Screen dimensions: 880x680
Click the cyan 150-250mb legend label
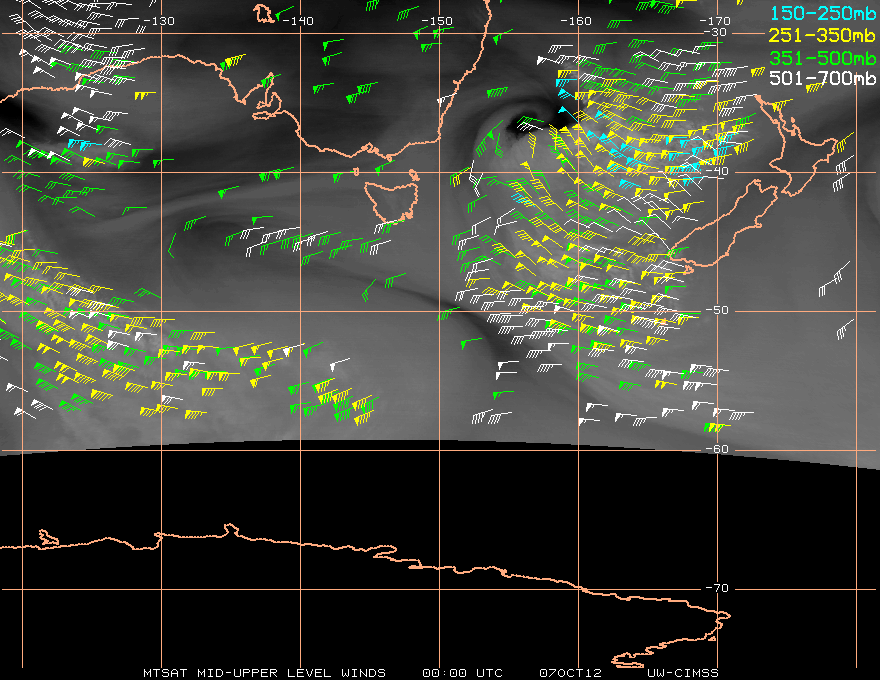click(822, 13)
